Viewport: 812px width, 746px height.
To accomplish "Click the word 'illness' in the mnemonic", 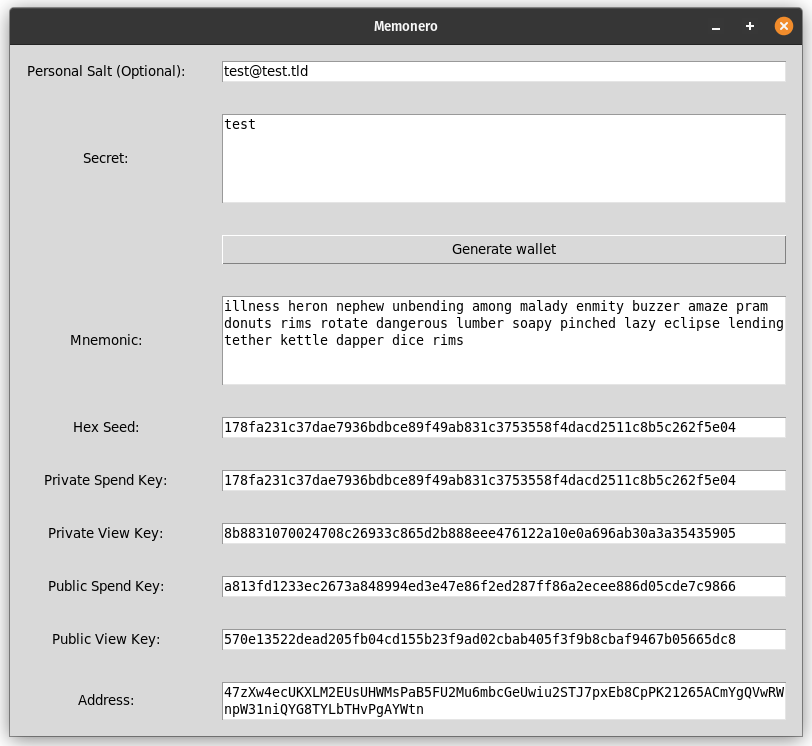I will coord(252,306).
